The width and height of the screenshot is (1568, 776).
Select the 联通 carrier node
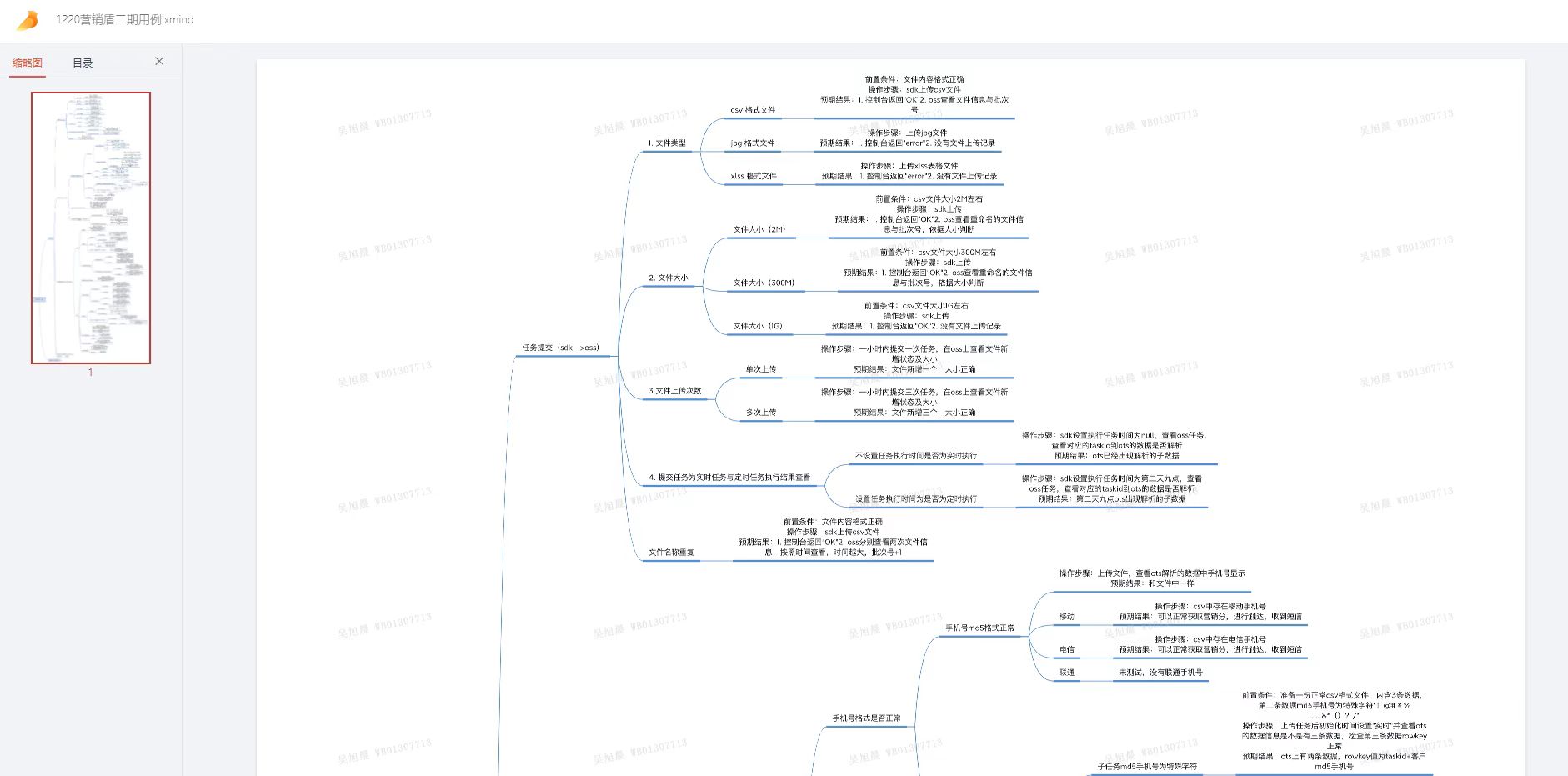(1067, 673)
